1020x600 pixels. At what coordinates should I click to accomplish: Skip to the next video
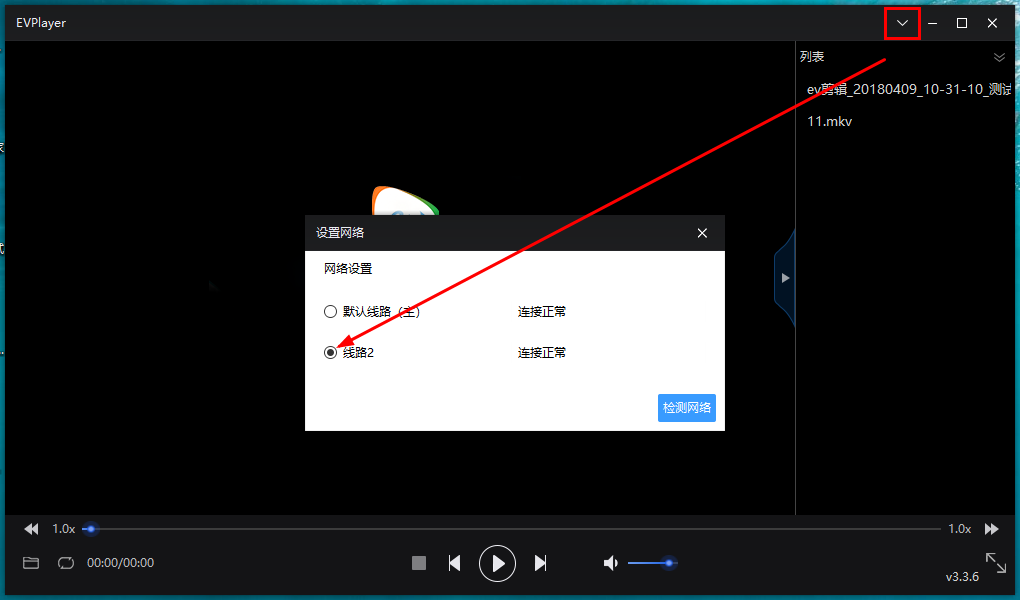540,563
